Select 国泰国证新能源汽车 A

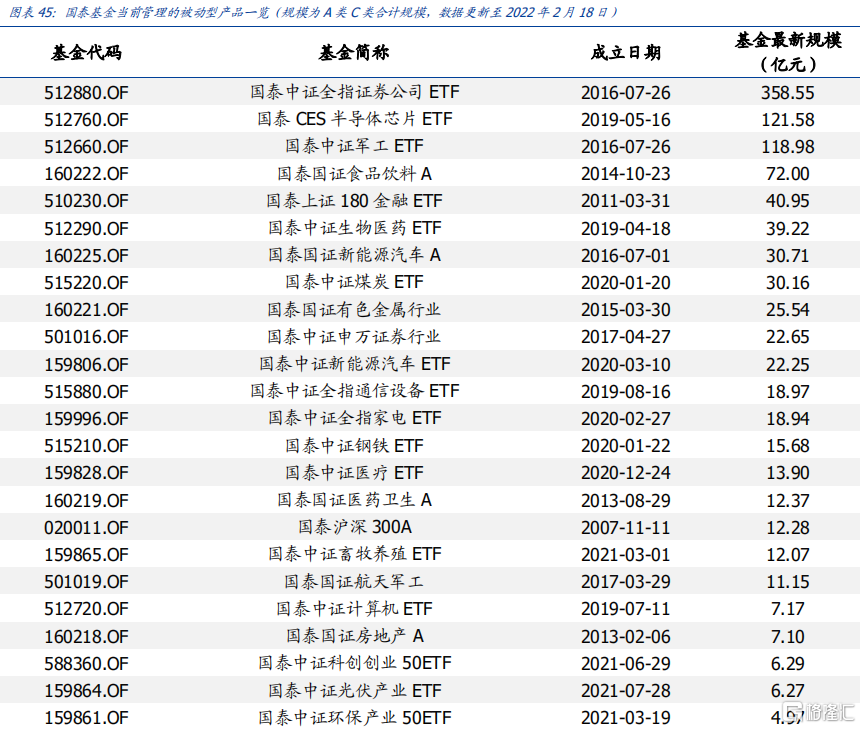click(x=355, y=255)
